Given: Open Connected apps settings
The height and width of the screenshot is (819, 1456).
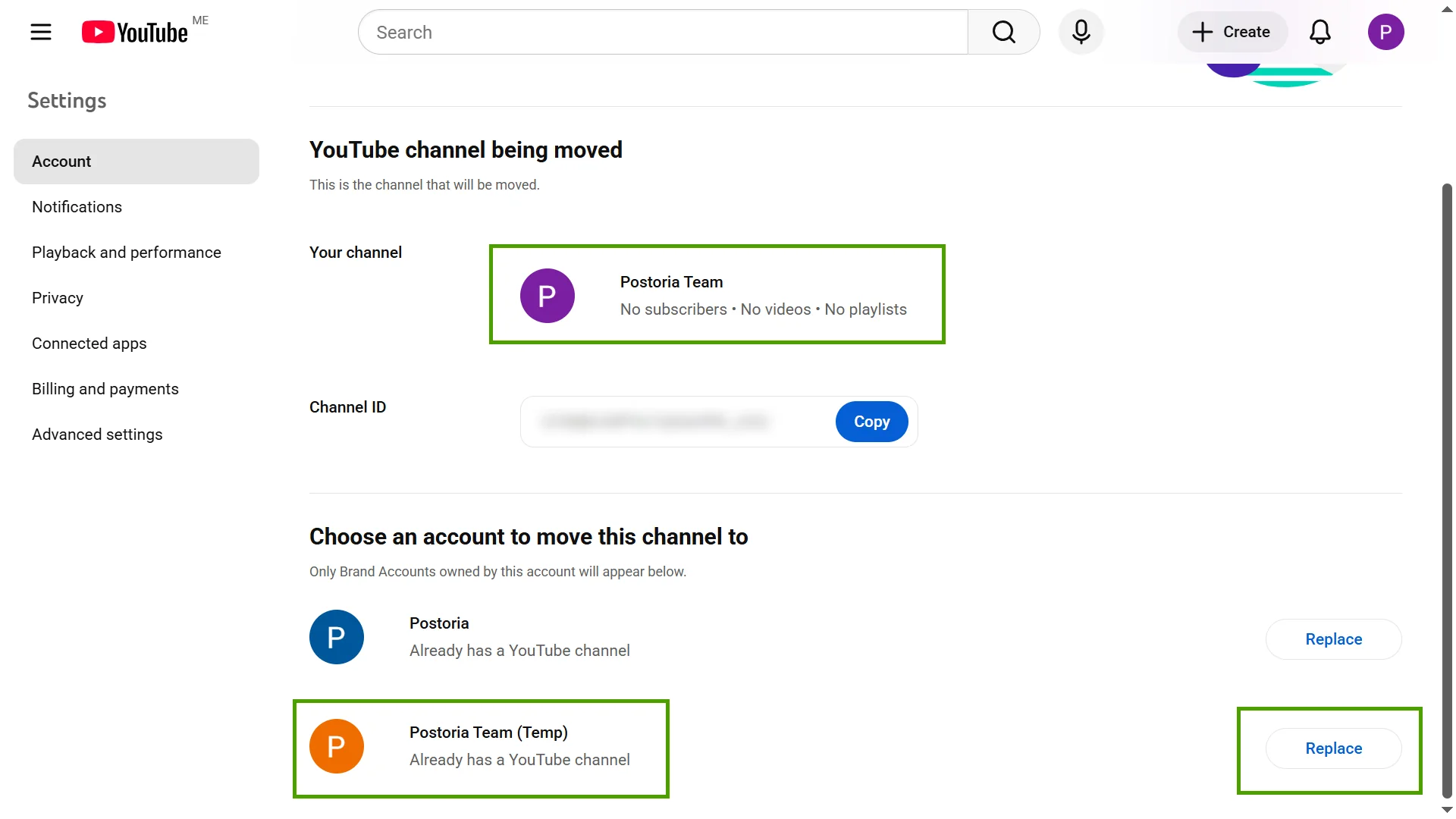Looking at the screenshot, I should (89, 343).
